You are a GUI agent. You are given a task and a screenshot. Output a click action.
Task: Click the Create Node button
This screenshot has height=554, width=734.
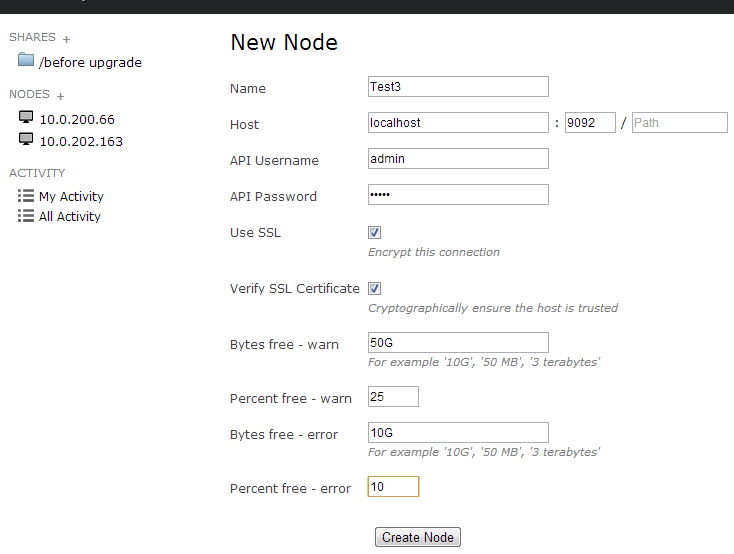(x=418, y=537)
